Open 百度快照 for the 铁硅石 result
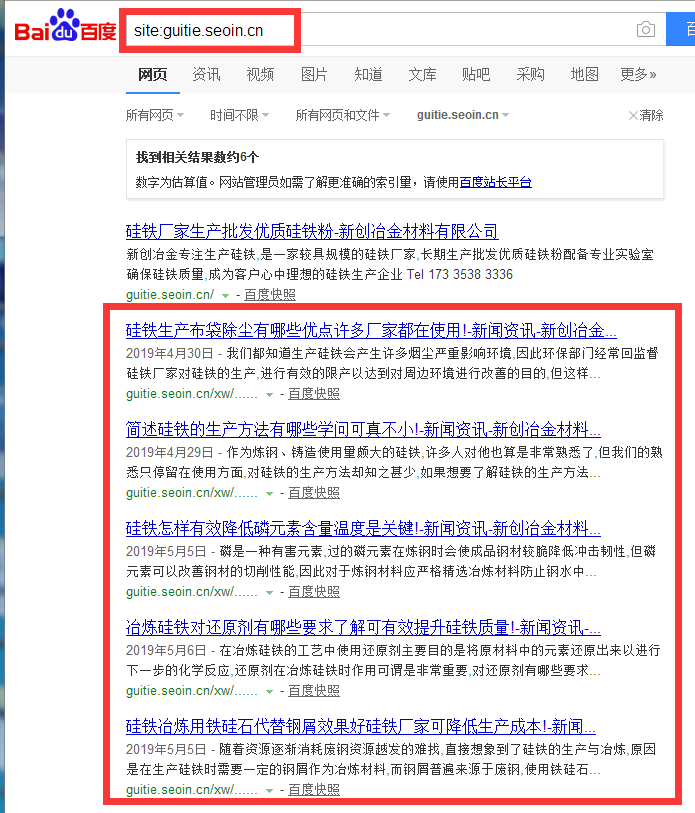695x813 pixels. 314,790
